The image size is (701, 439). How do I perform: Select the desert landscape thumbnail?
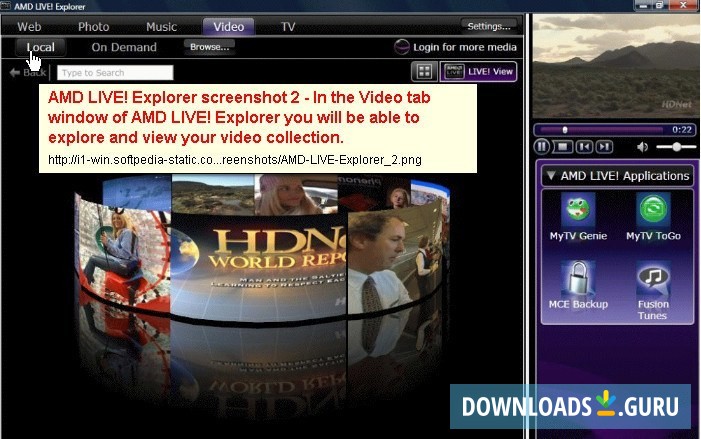[213, 194]
